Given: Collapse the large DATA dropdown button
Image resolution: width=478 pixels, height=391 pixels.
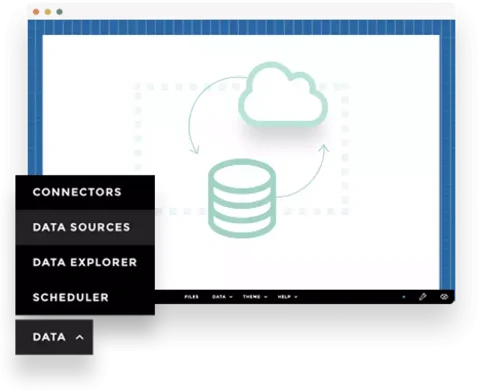Looking at the screenshot, I should point(54,337).
